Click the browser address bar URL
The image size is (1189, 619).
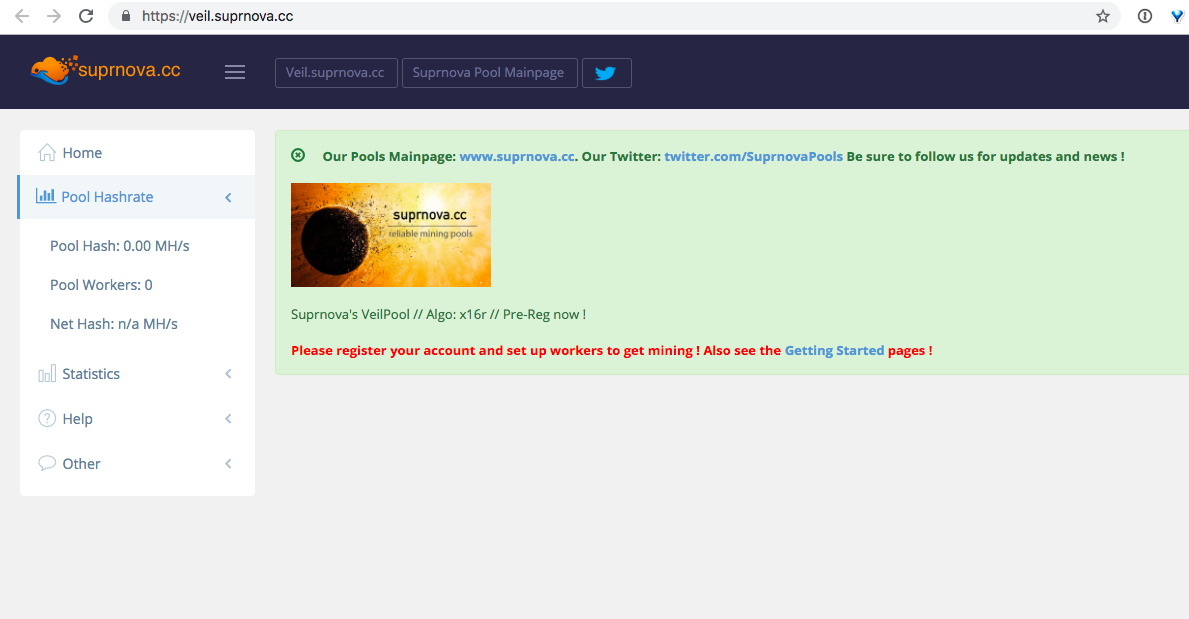[218, 16]
